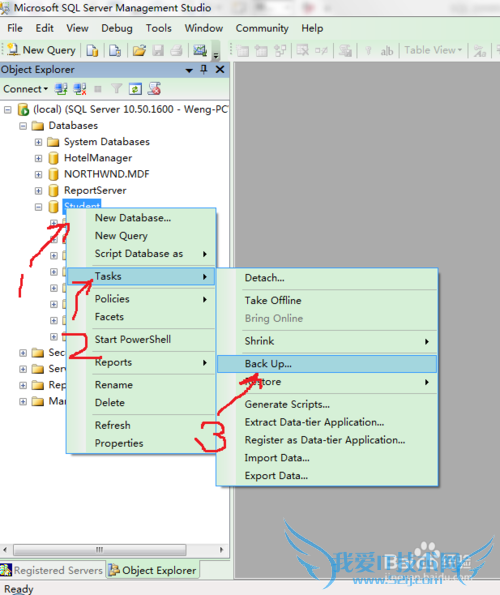Open the Reports submenu
500x595 pixels.
(x=141, y=362)
